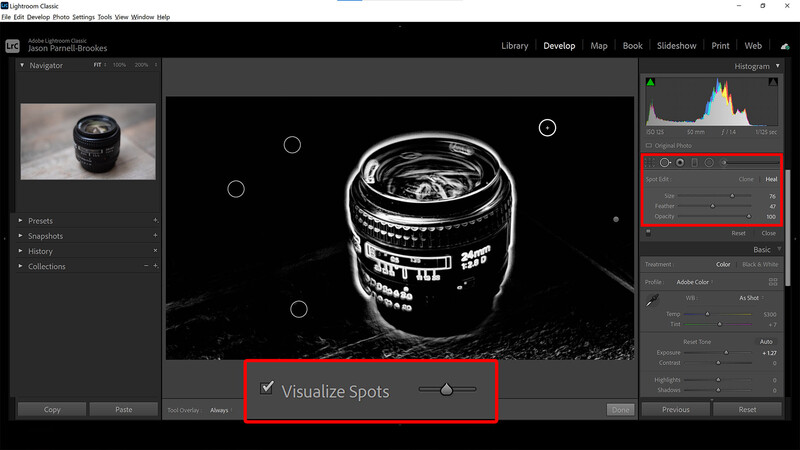
Task: Open the Photo menu
Action: [61, 17]
